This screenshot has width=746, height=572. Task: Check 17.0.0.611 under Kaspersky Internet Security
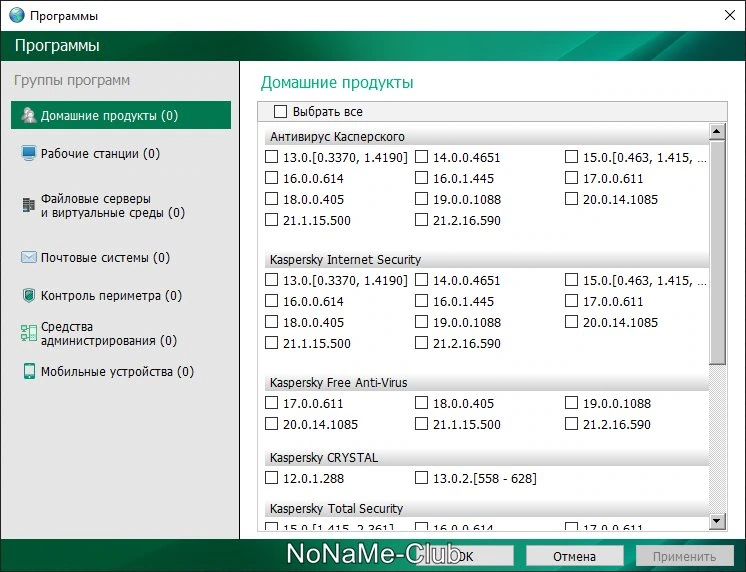click(571, 301)
